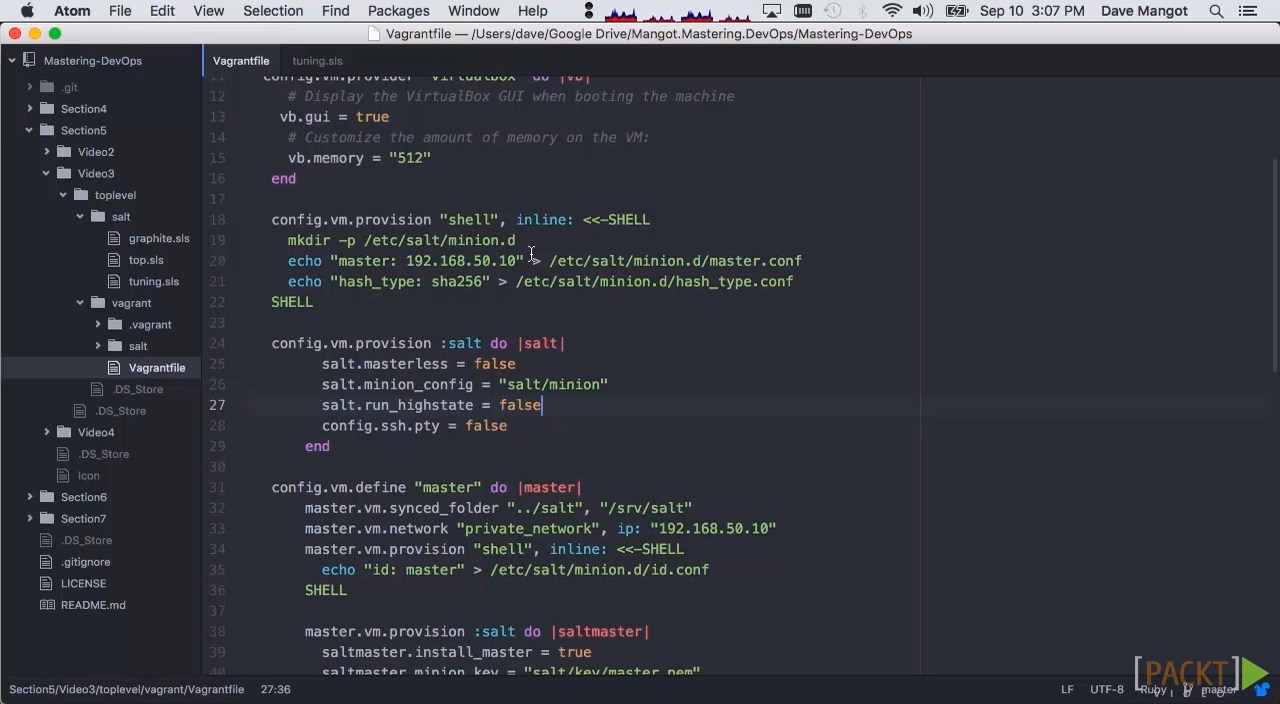Open graphite.sls in the tree
This screenshot has height=704, width=1280.
[x=159, y=238]
